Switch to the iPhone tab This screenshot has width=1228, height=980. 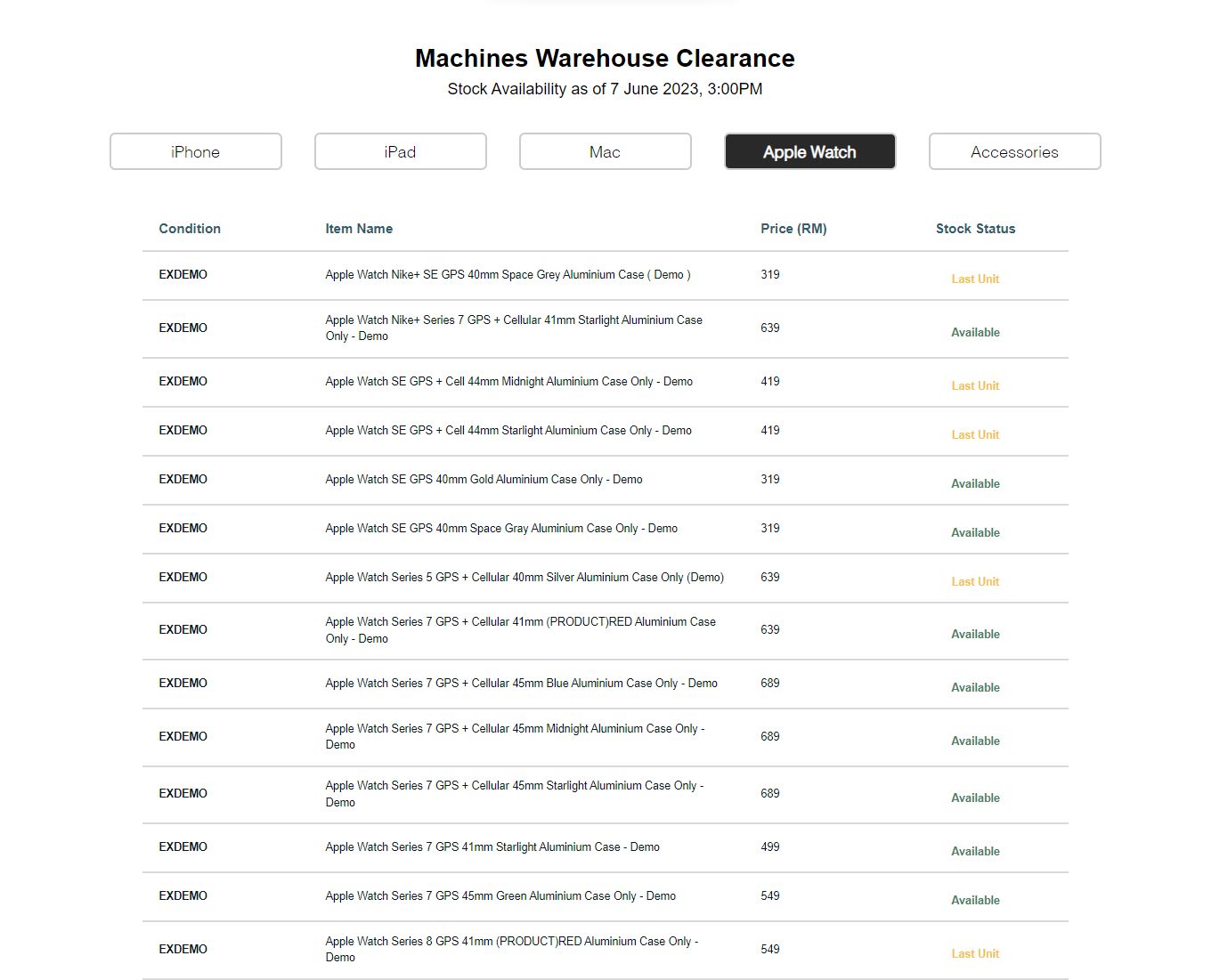(x=196, y=151)
